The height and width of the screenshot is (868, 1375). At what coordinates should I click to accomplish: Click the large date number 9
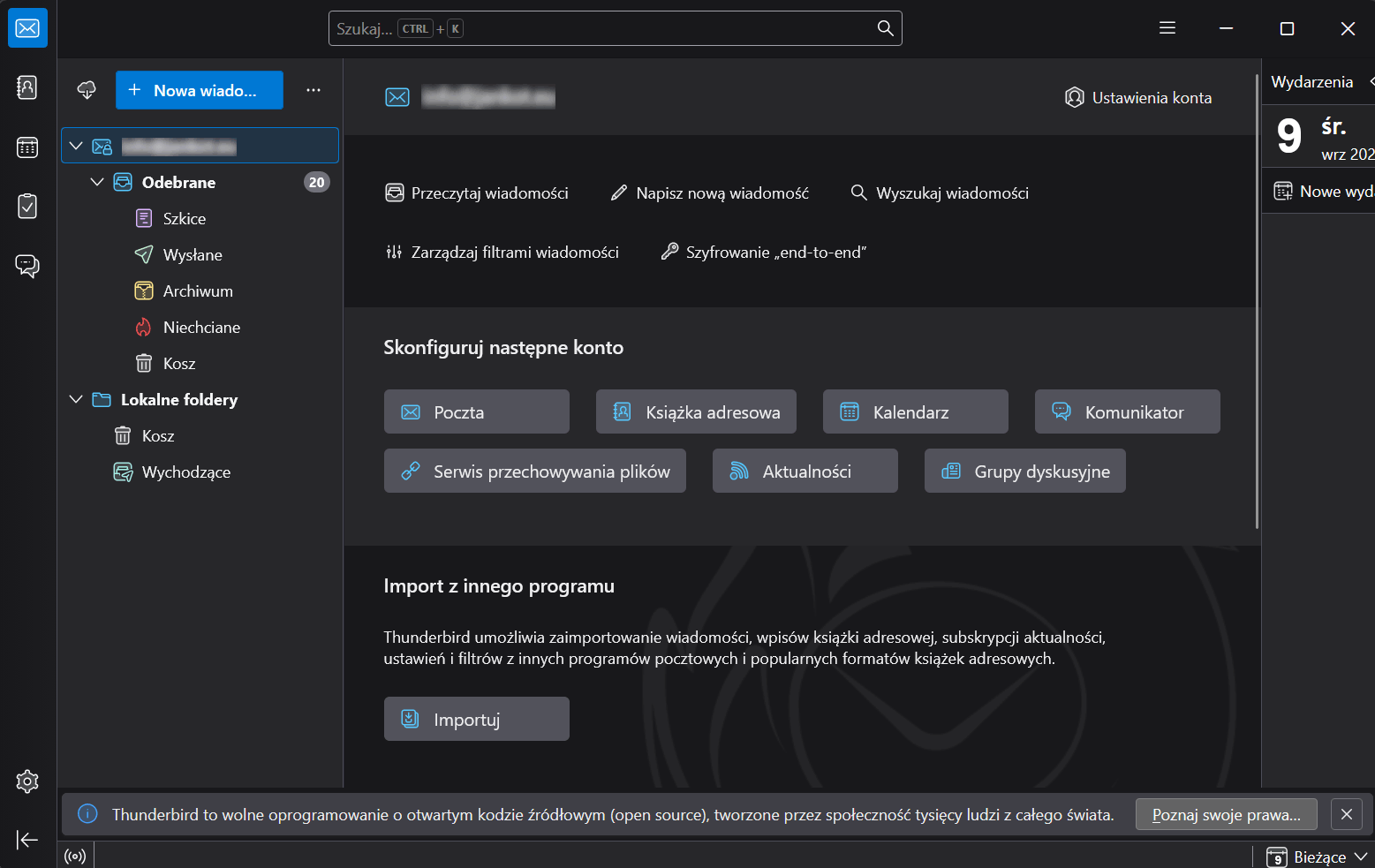tap(1289, 136)
